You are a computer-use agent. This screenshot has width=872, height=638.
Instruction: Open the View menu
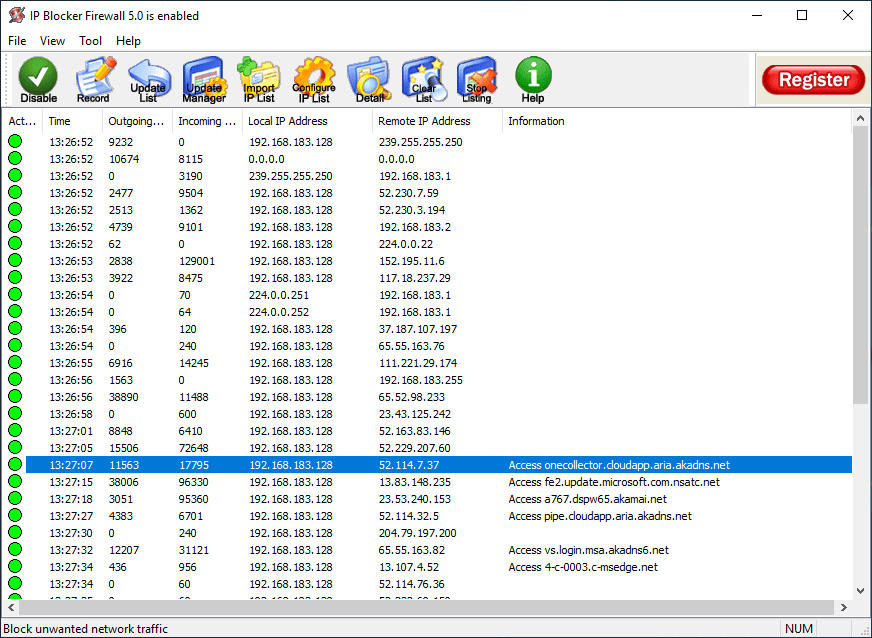pos(52,41)
